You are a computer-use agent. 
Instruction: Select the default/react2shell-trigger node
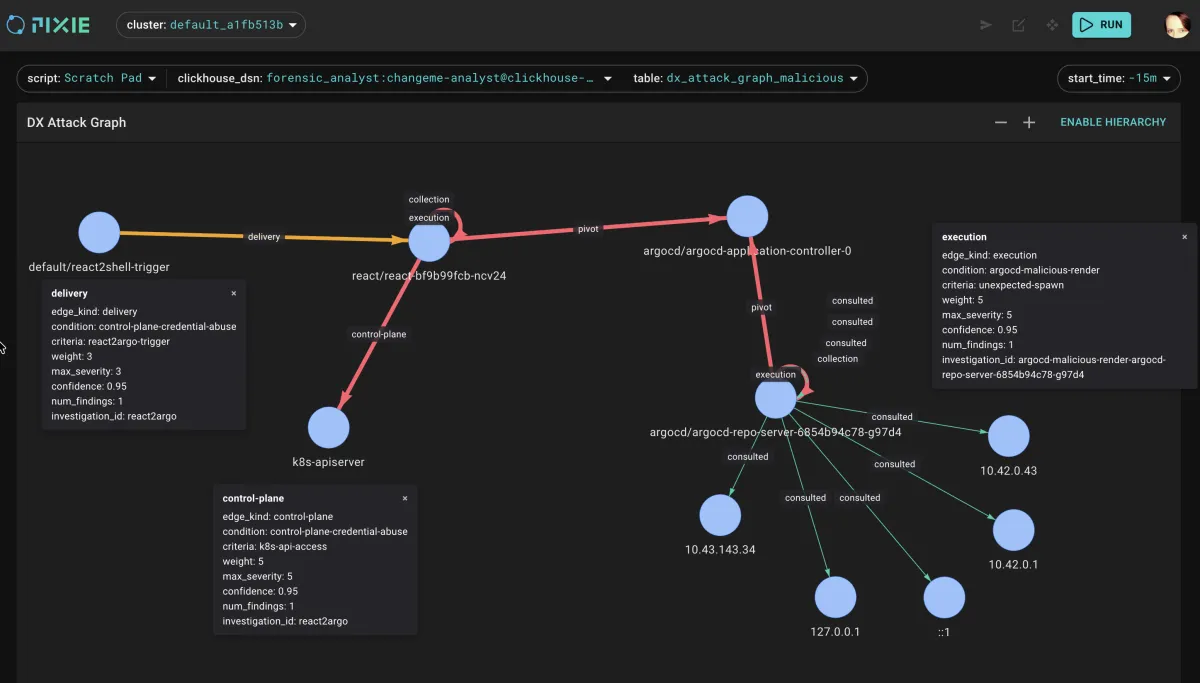pyautogui.click(x=99, y=232)
